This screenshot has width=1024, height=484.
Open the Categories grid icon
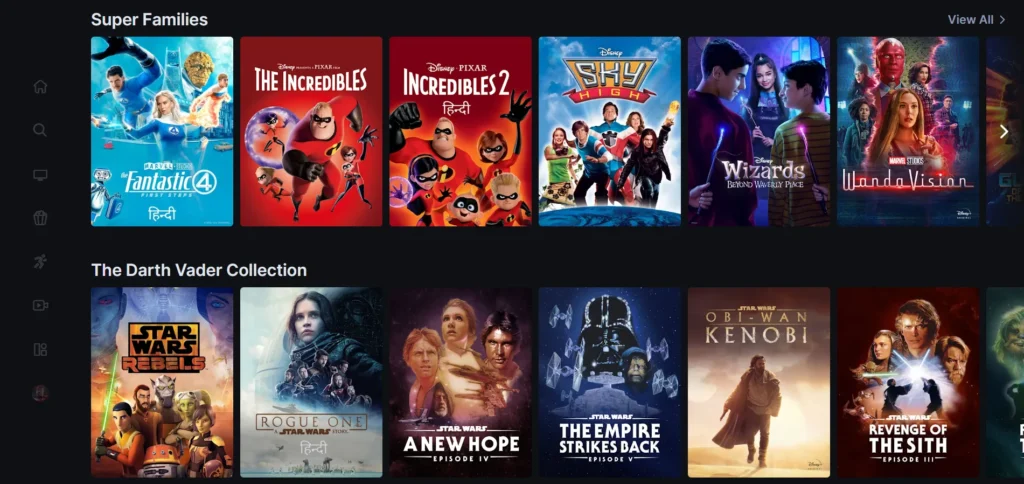[40, 349]
